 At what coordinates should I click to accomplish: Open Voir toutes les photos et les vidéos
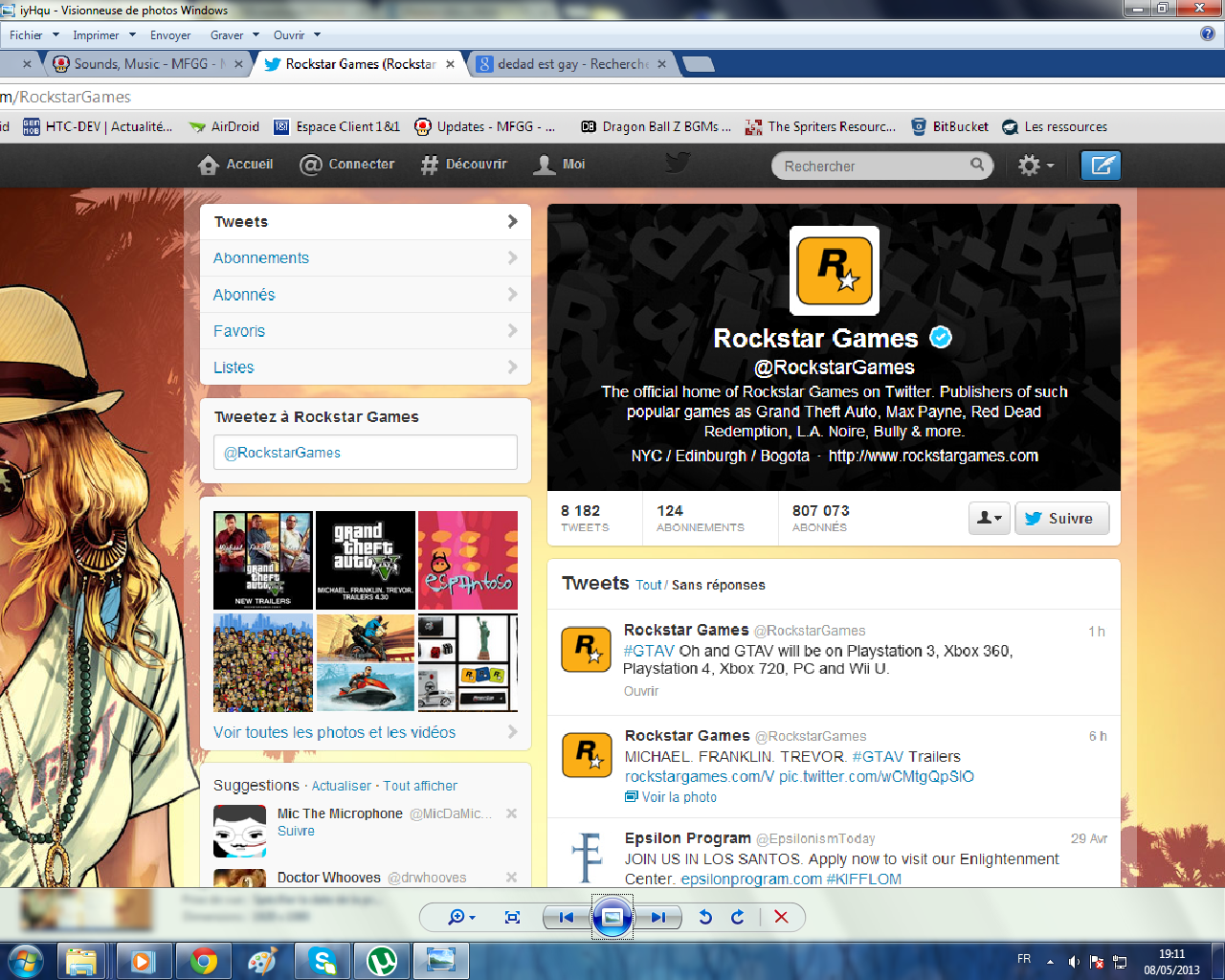(x=334, y=732)
